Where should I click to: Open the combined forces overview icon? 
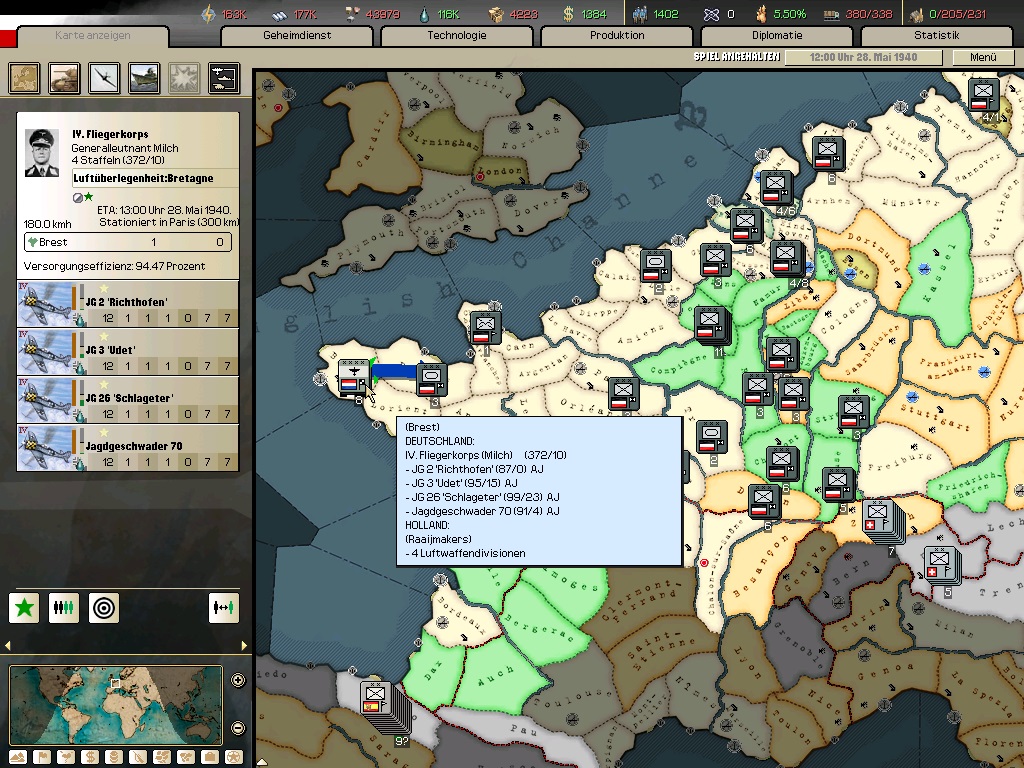(223, 78)
